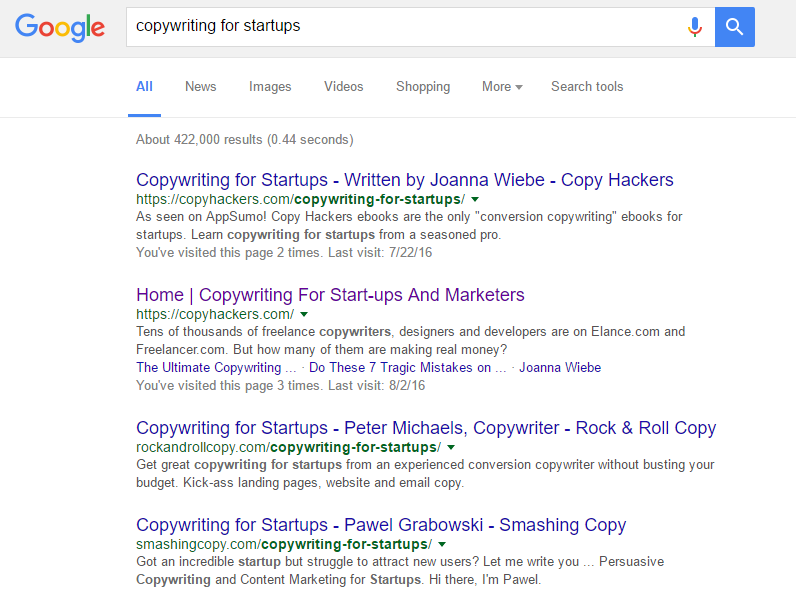Image resolution: width=796 pixels, height=612 pixels.
Task: Click the green rockandrollcopy.com/copywriting-for-startups/ URL text
Action: pyautogui.click(x=288, y=448)
